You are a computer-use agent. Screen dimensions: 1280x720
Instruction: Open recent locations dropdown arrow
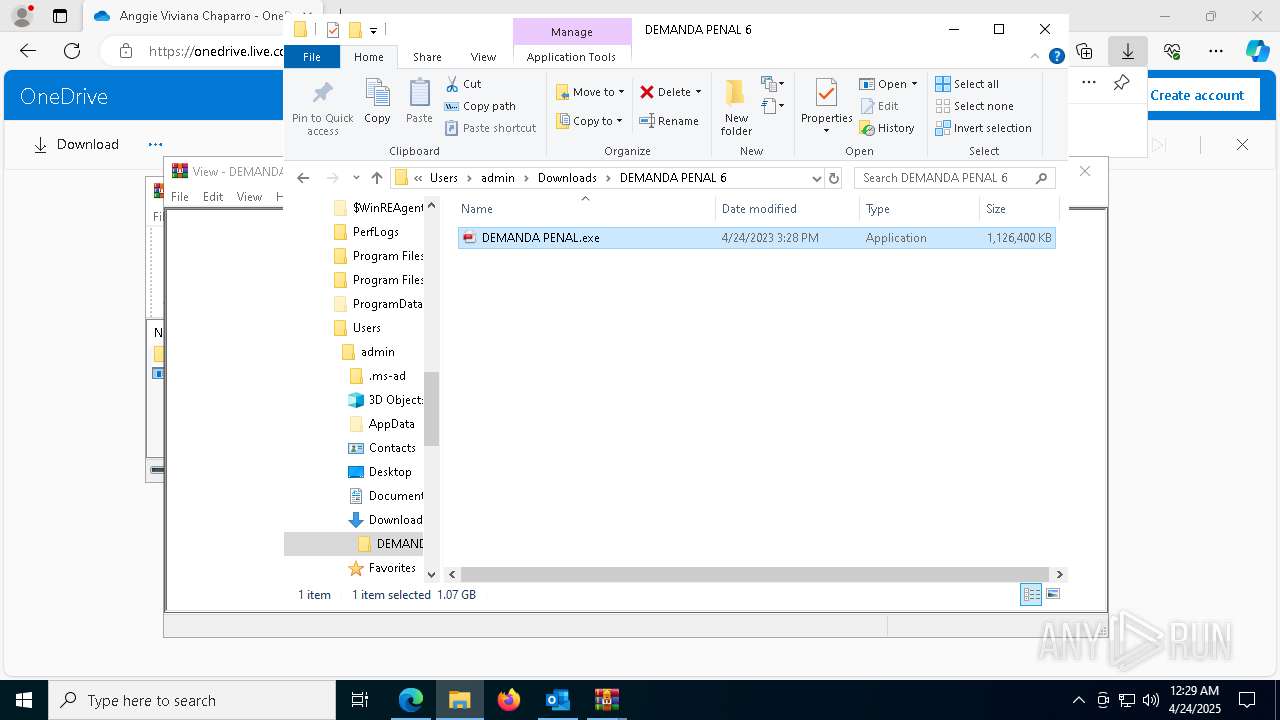tap(355, 178)
